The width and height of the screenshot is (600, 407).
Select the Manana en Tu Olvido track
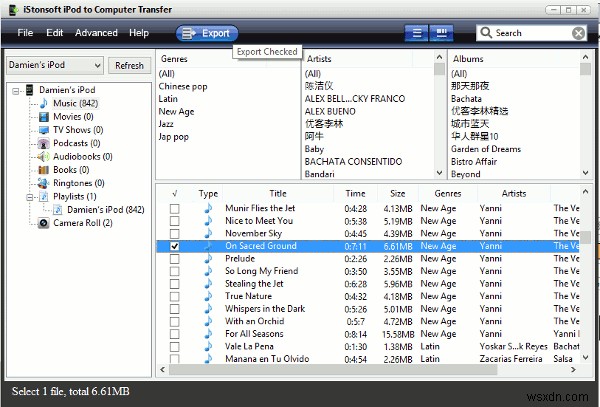(267, 359)
